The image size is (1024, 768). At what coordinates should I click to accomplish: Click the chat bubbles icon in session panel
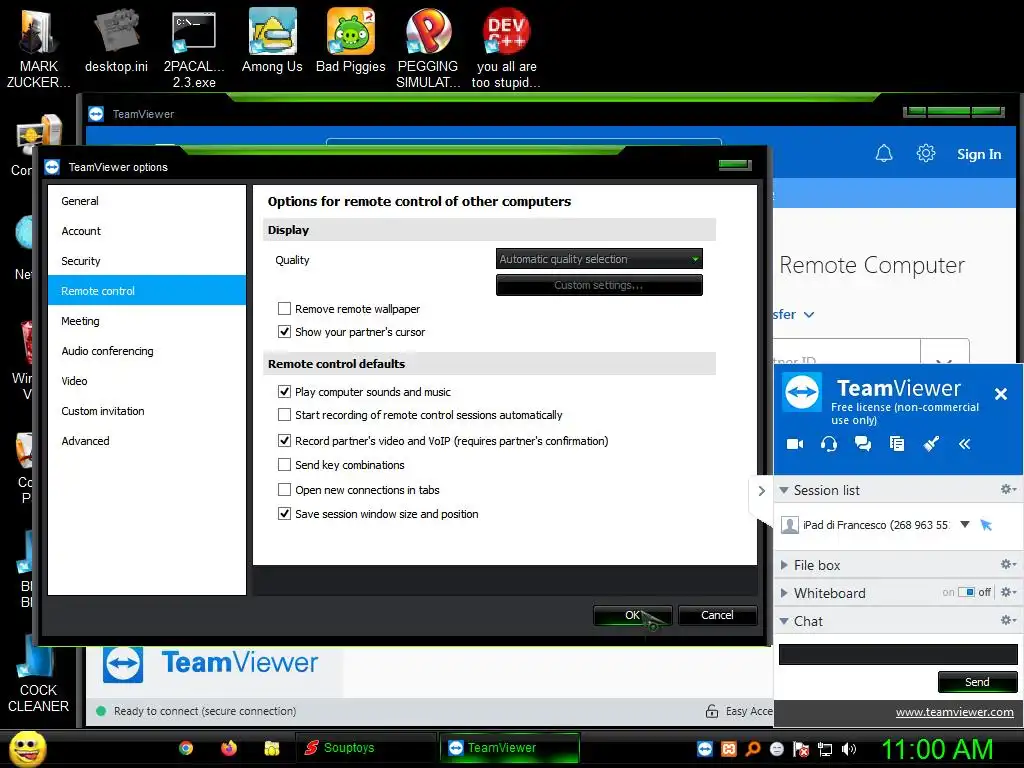coord(863,444)
